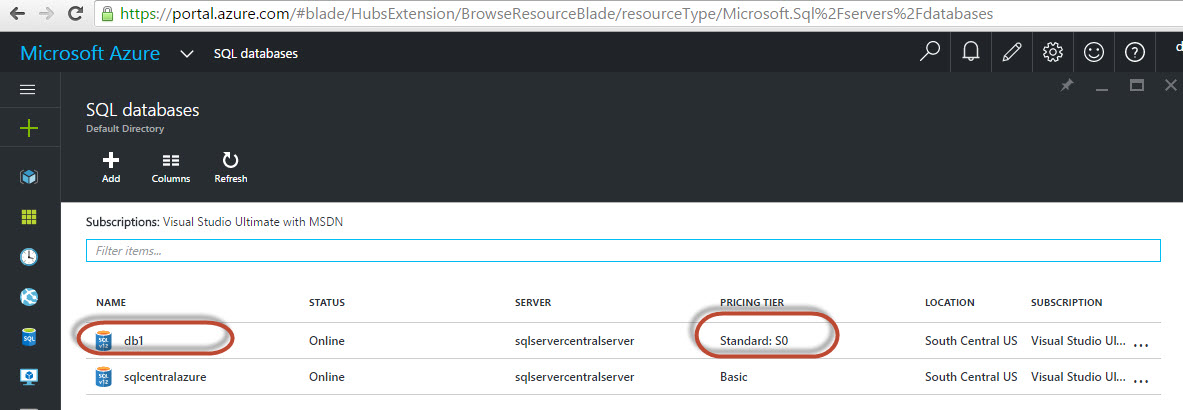The image size is (1183, 410).
Task: Open the portal search magnifier
Action: pyautogui.click(x=929, y=52)
